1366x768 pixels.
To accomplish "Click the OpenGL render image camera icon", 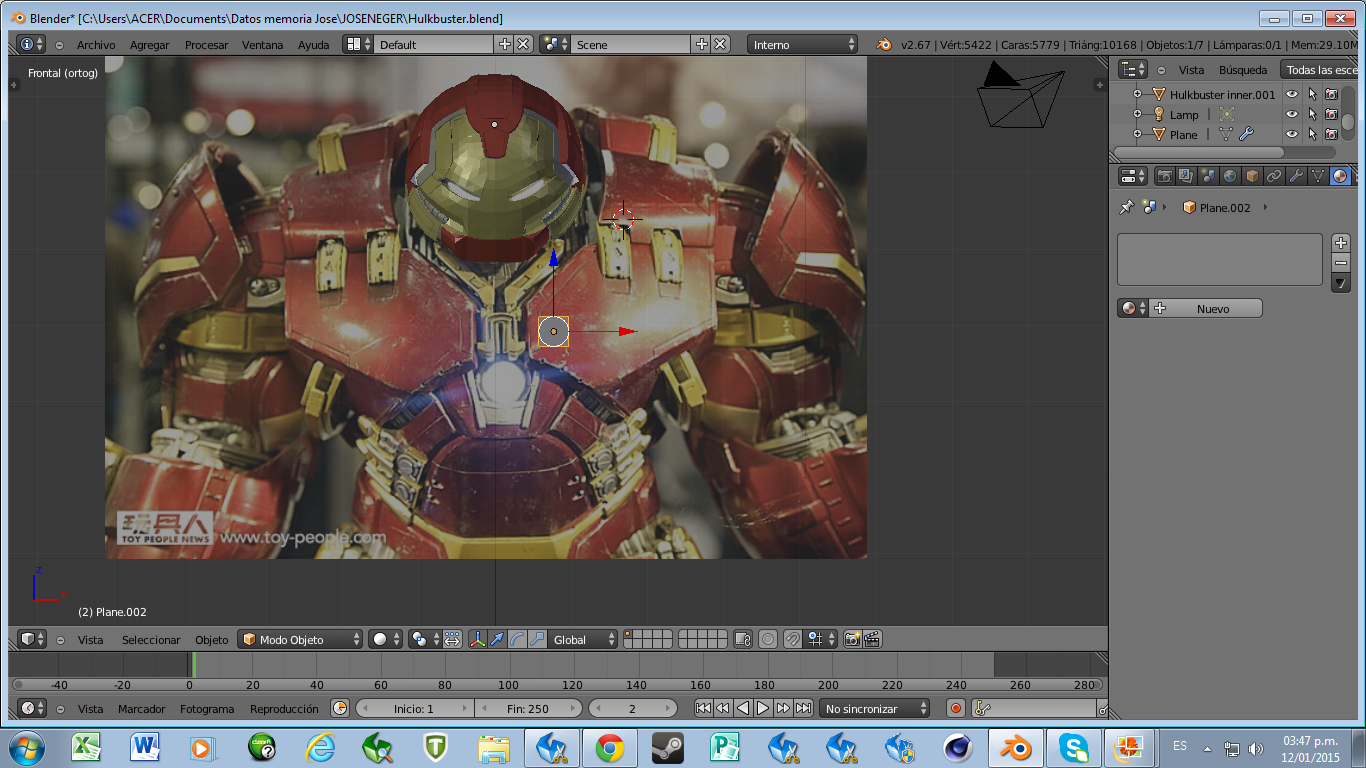I will pyautogui.click(x=852, y=639).
